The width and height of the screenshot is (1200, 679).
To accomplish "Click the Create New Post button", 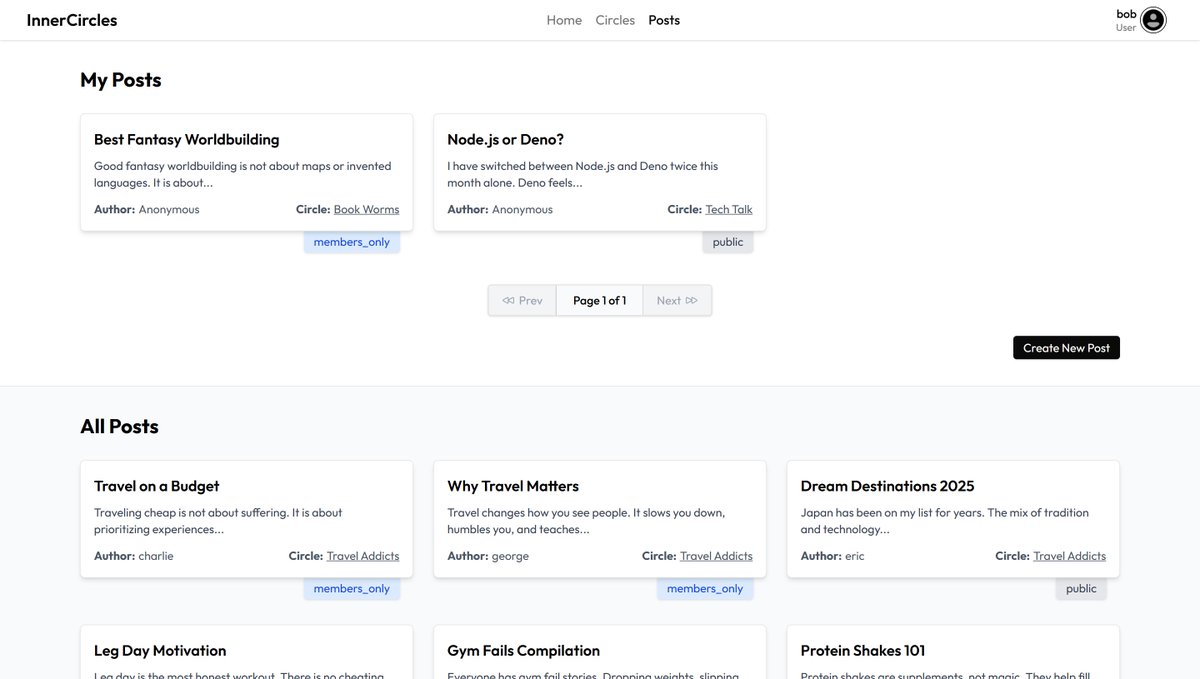I will (x=1066, y=348).
